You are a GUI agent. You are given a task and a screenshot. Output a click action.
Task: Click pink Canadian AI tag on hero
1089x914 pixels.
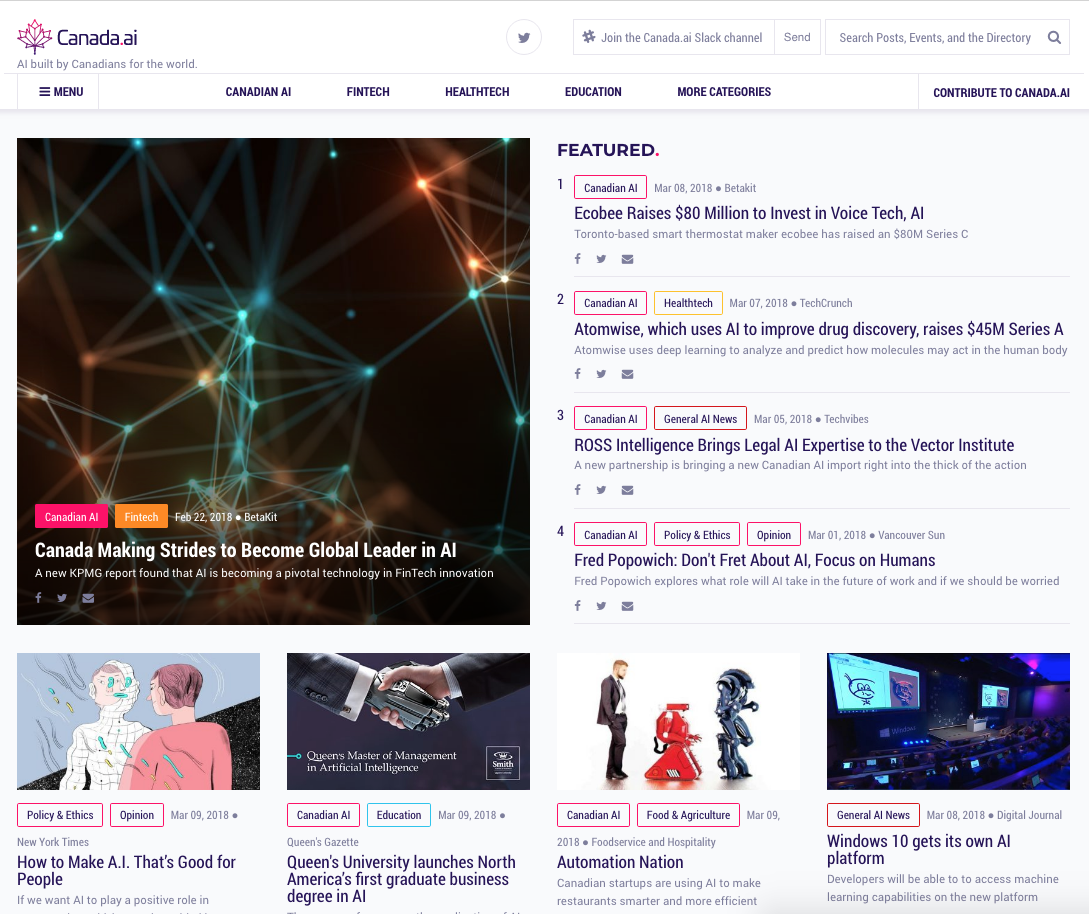pos(72,517)
